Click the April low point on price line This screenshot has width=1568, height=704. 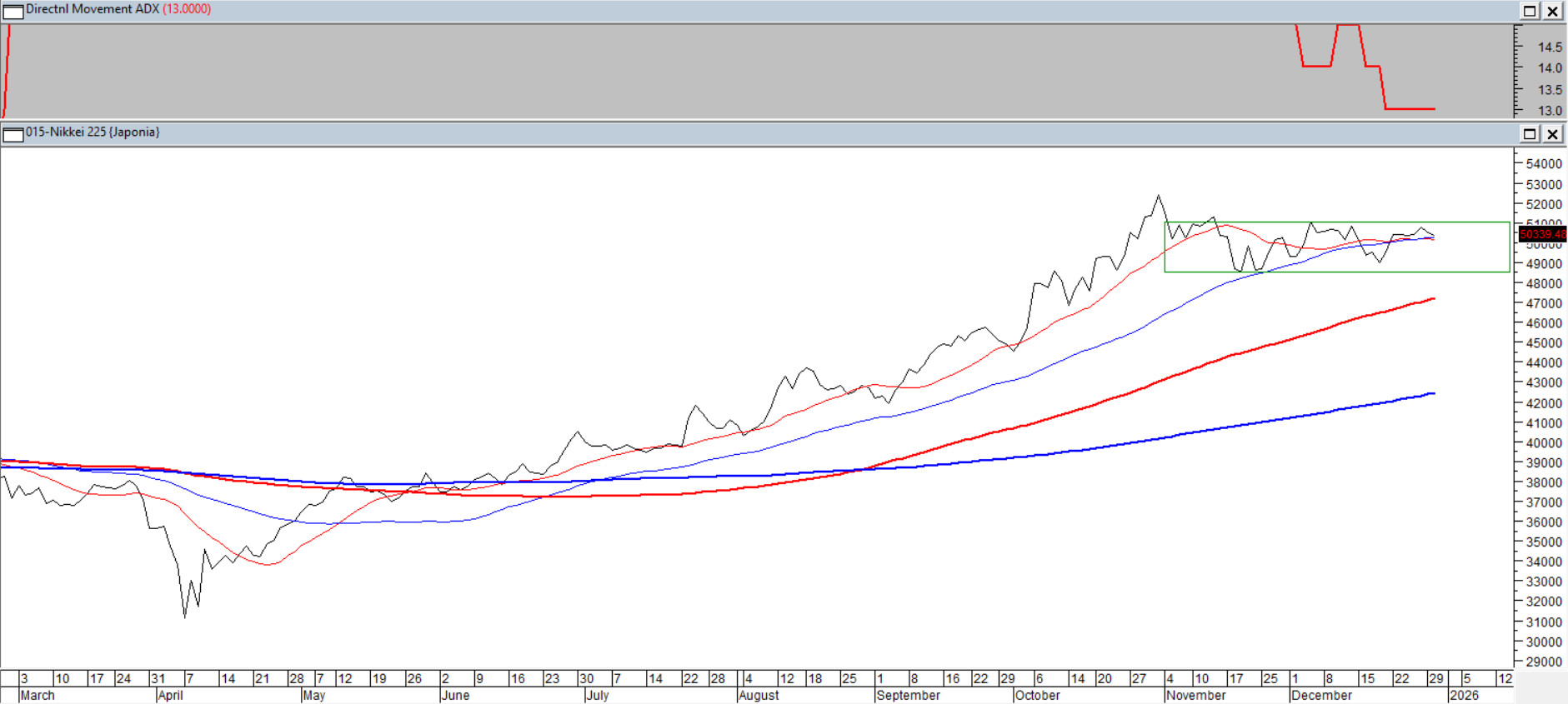pyautogui.click(x=184, y=617)
